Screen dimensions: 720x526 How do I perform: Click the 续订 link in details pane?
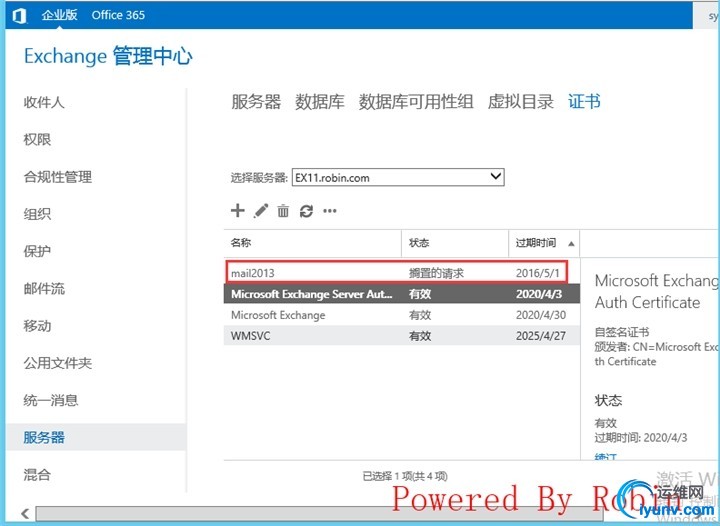[x=606, y=456]
